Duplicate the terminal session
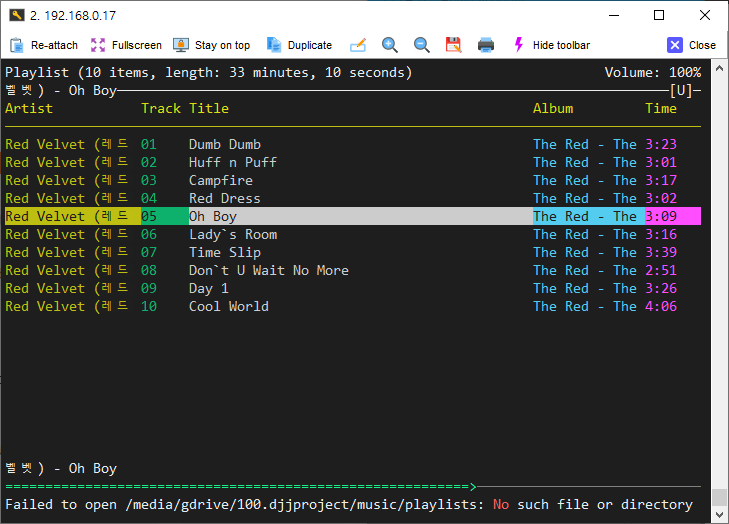The width and height of the screenshot is (729, 524). pos(299,45)
